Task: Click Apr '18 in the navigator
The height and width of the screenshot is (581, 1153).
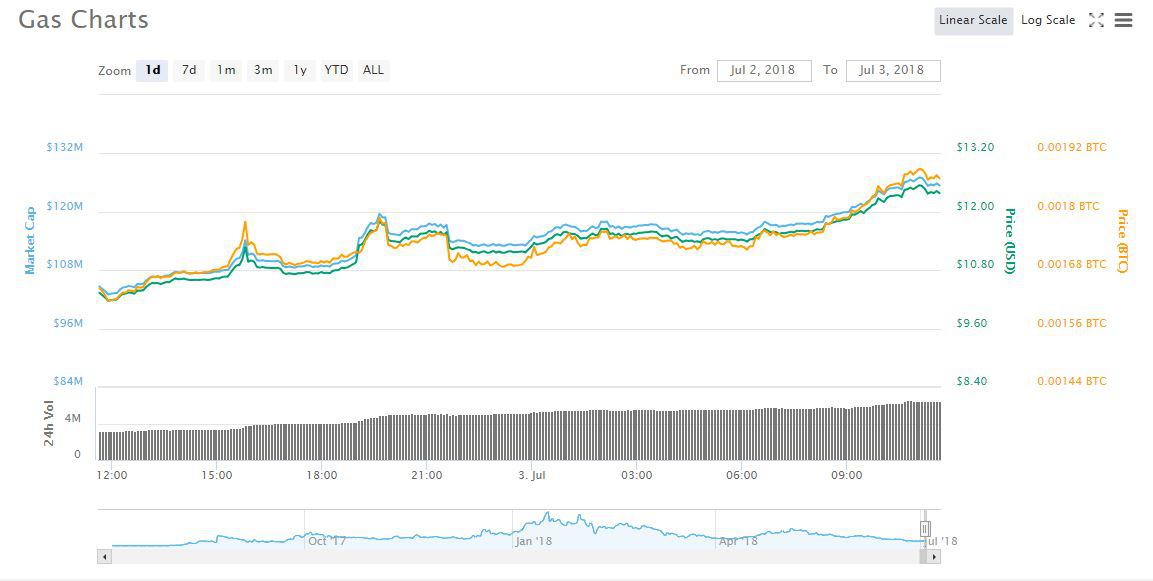Action: (738, 541)
